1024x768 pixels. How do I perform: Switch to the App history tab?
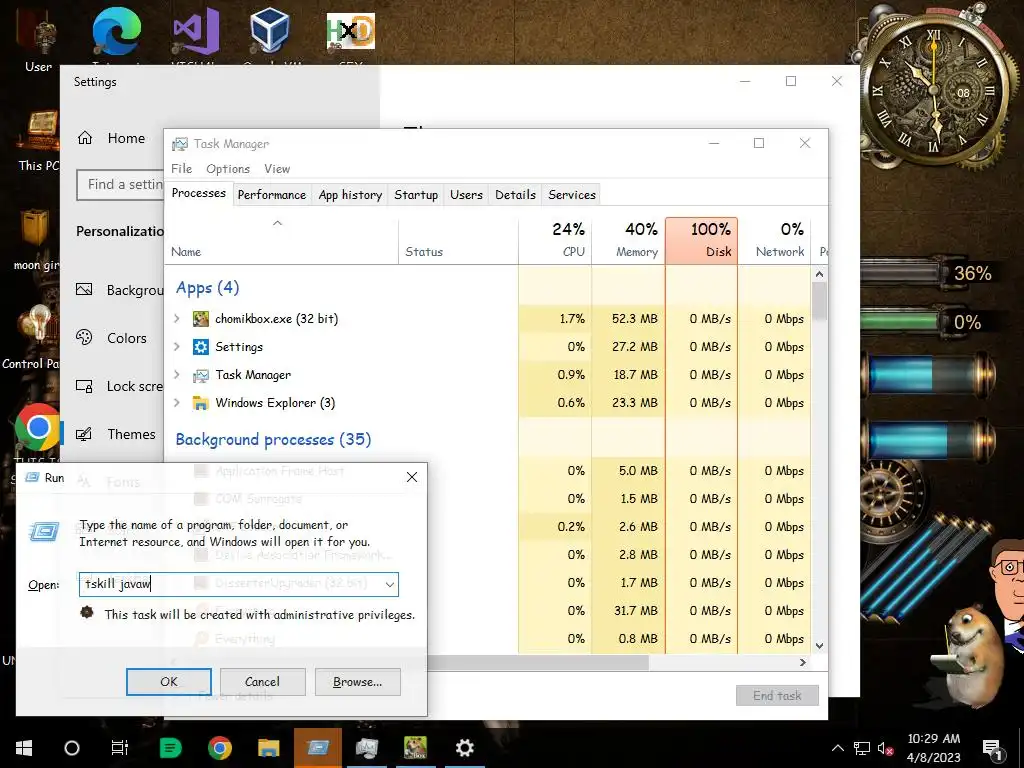tap(350, 195)
